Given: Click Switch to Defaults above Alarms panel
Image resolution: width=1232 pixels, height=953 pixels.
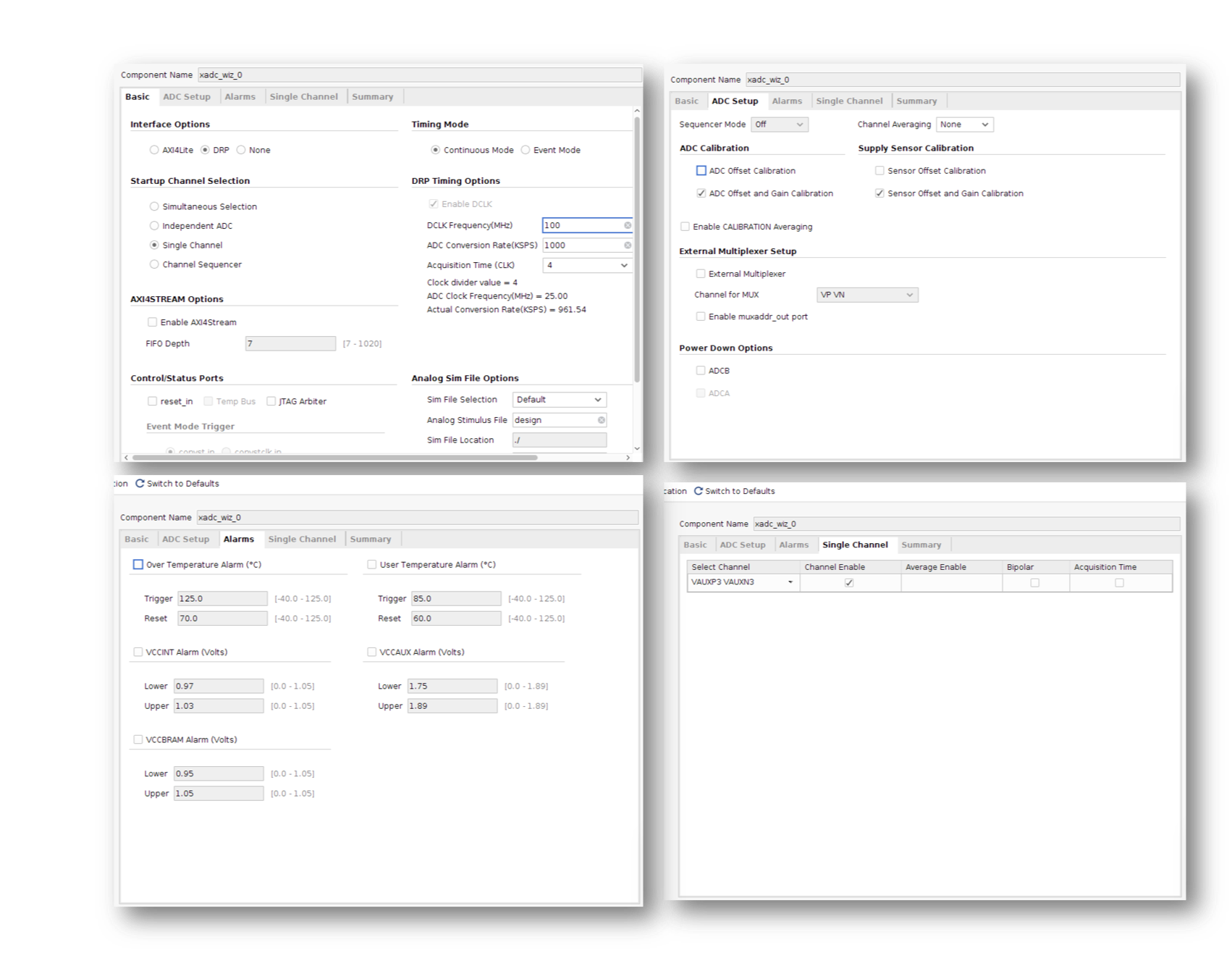Looking at the screenshot, I should [182, 484].
